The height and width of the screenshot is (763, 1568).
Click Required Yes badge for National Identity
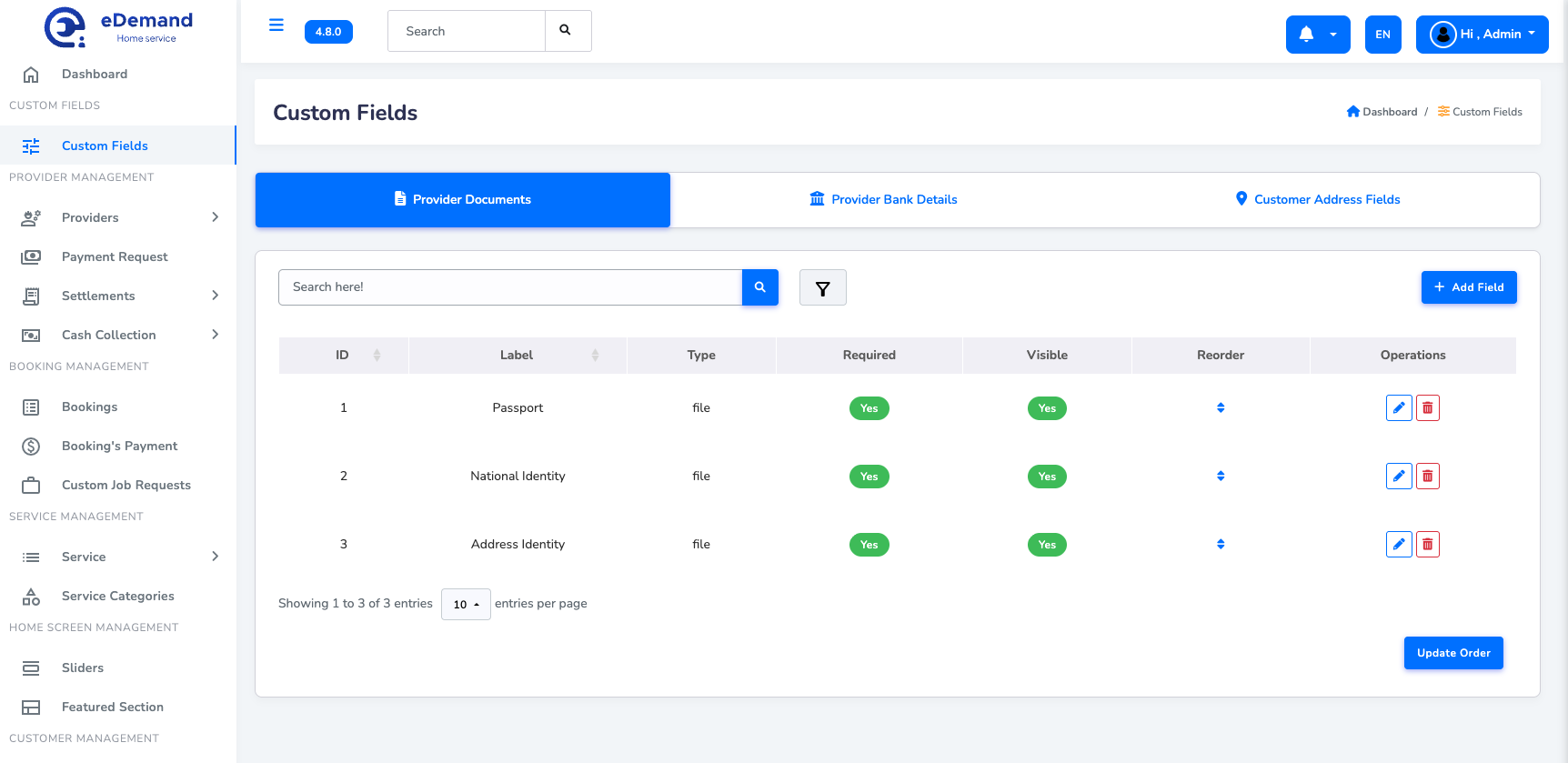(869, 477)
